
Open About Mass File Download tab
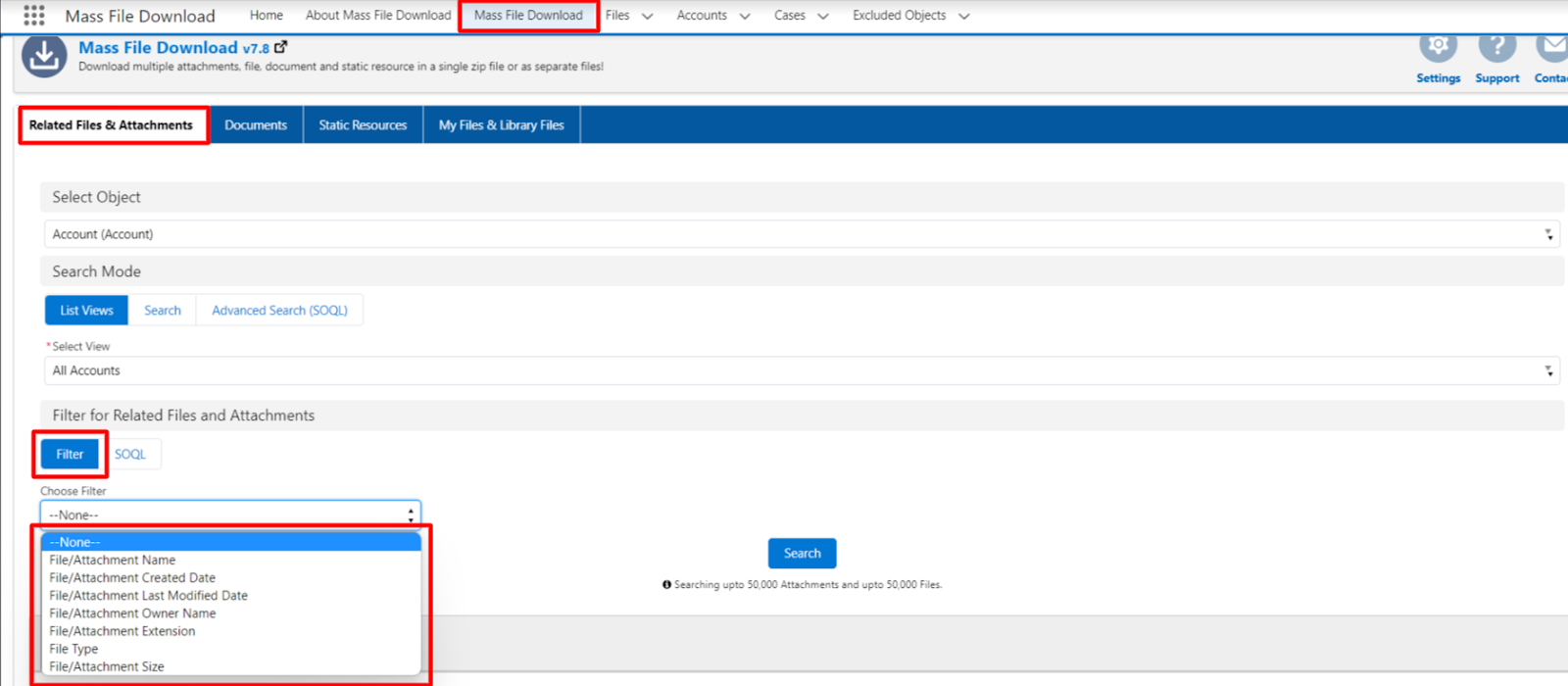click(378, 16)
